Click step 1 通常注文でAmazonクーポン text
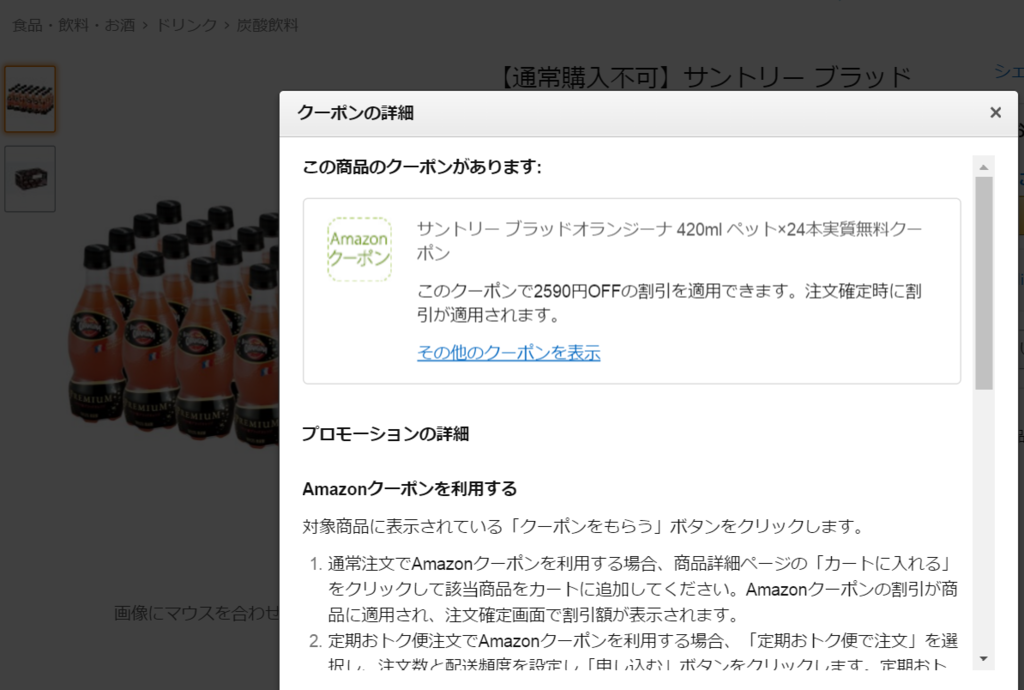The width and height of the screenshot is (1024, 690). (x=643, y=589)
